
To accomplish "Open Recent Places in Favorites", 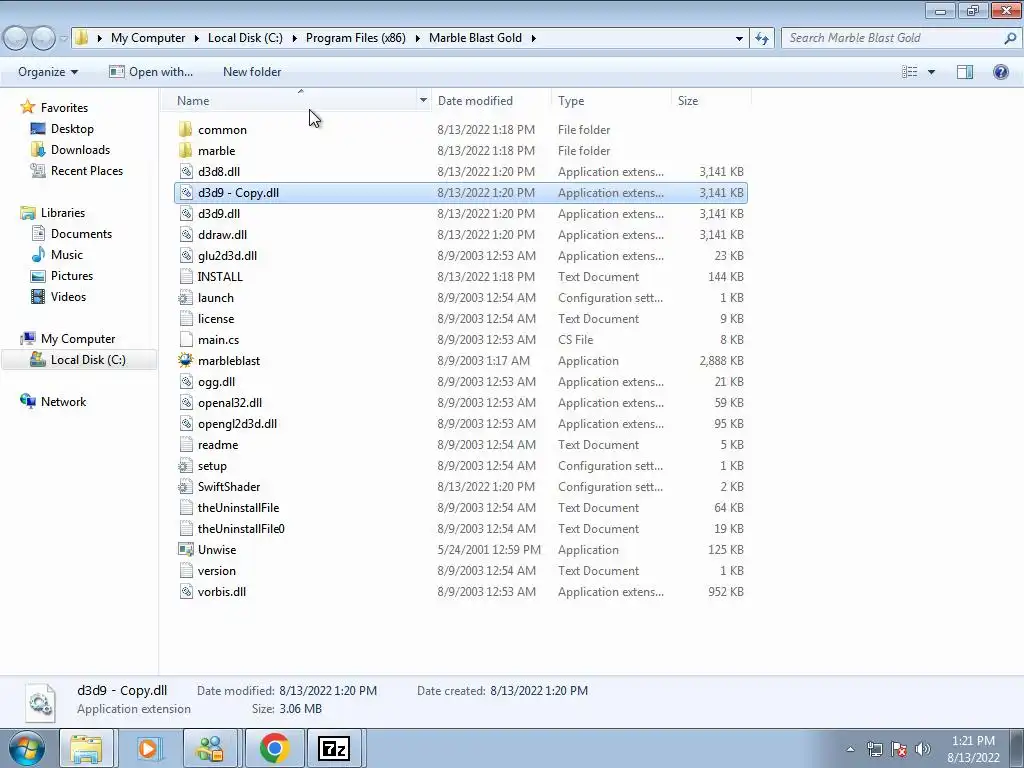I will point(87,170).
